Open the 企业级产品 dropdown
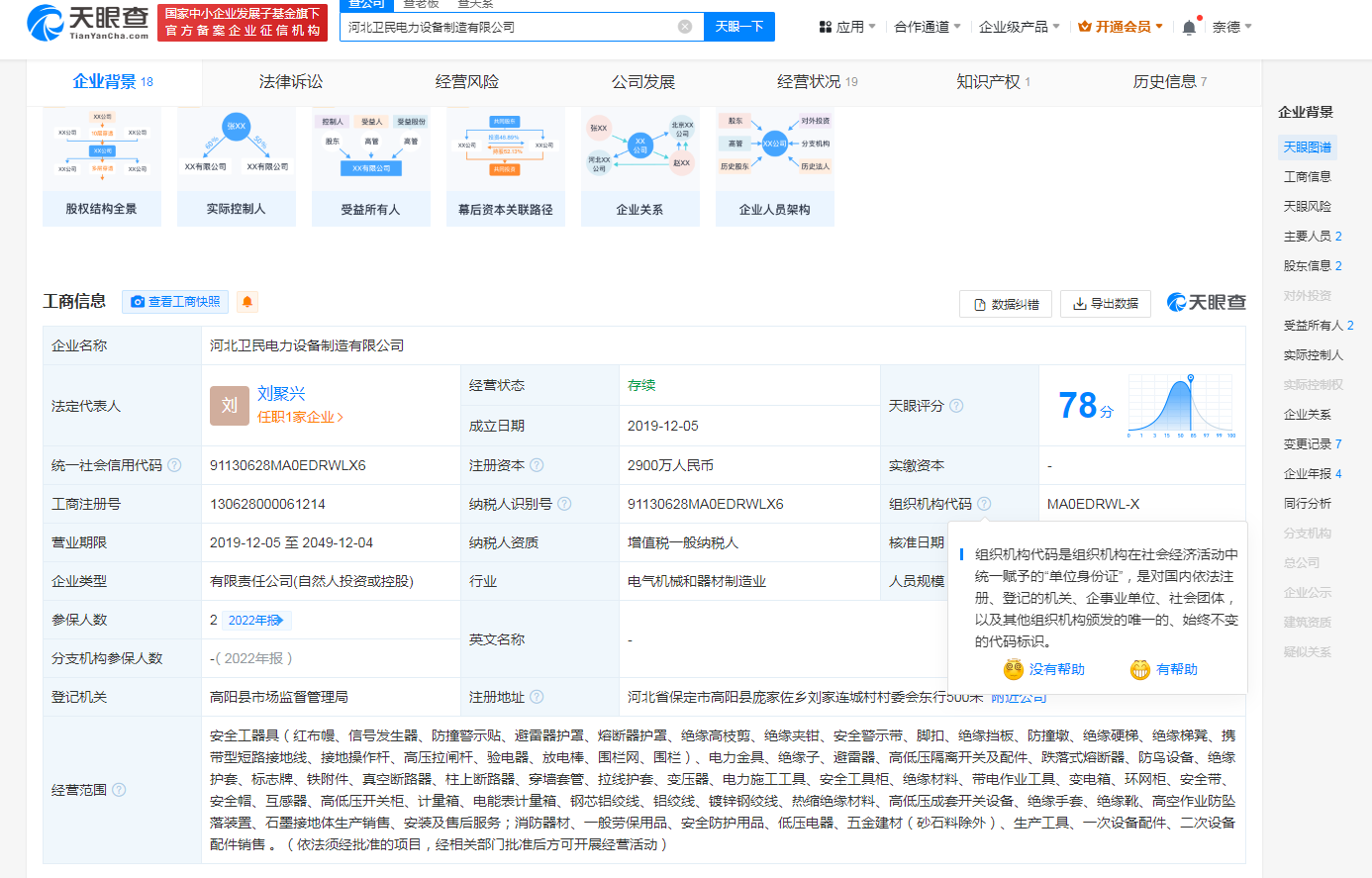1372x878 pixels. (1020, 27)
